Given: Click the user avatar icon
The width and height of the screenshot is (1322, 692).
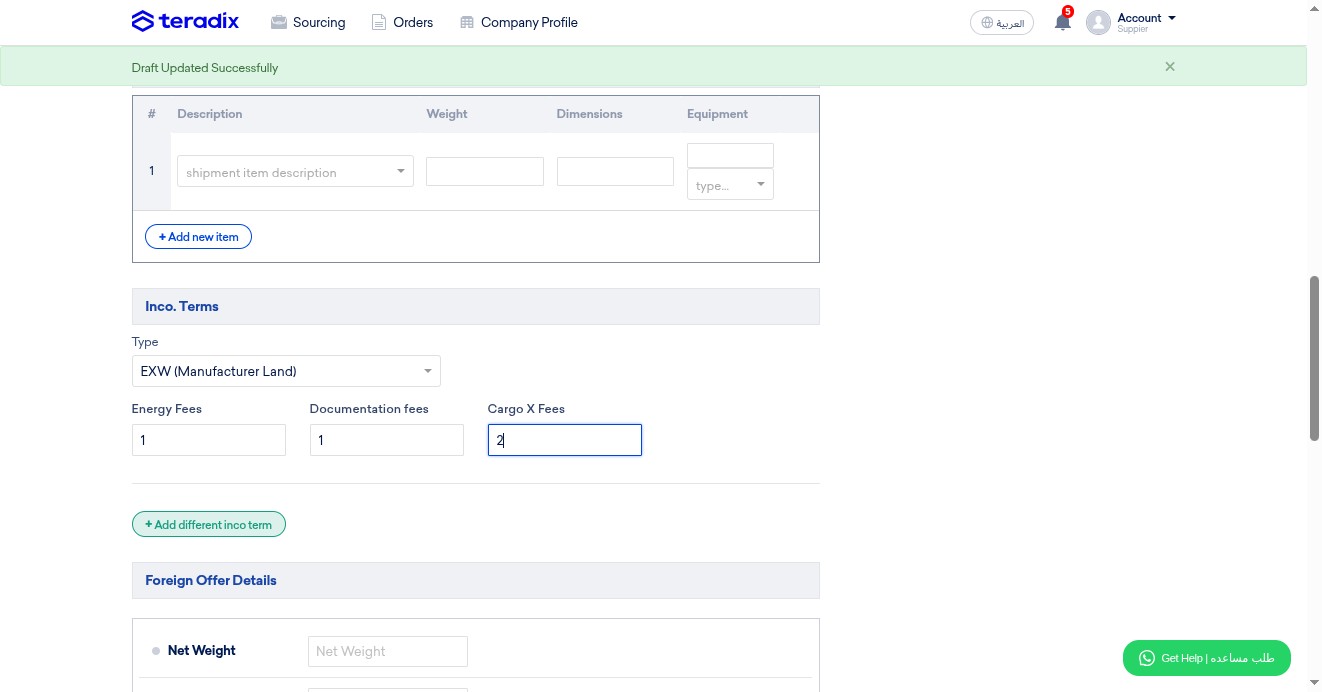Looking at the screenshot, I should (1098, 22).
